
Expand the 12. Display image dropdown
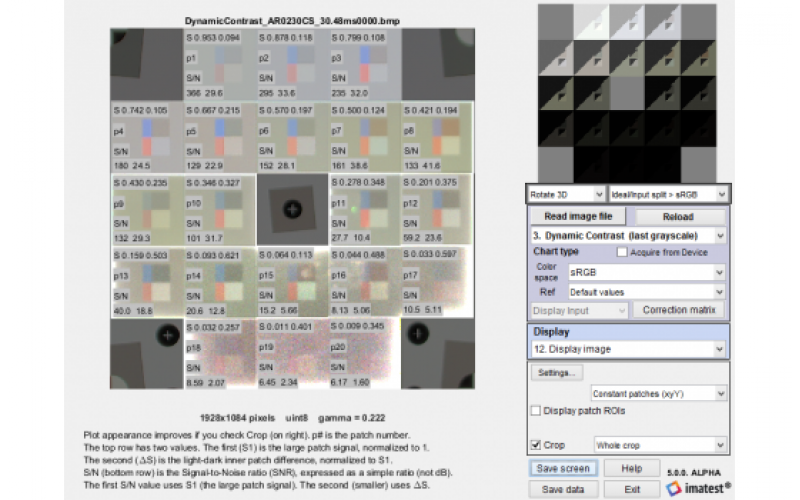(x=628, y=350)
